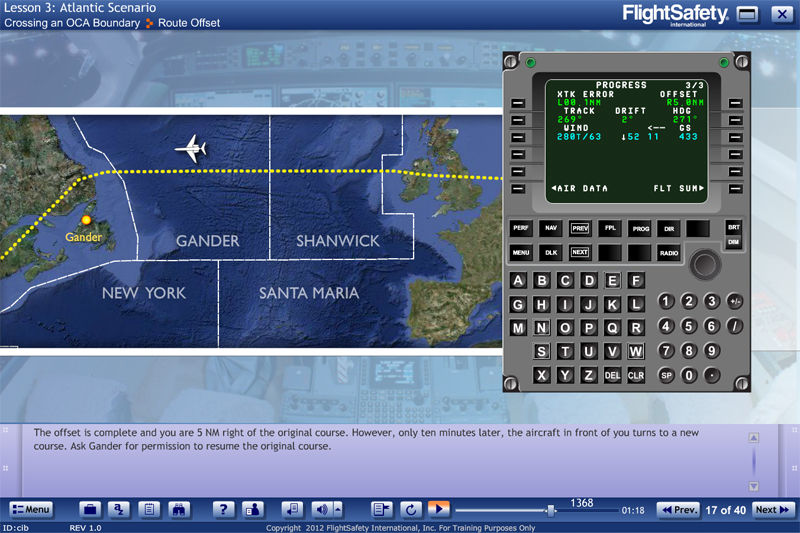Click the RADIO function key
This screenshot has width=800, height=533.
click(x=669, y=253)
